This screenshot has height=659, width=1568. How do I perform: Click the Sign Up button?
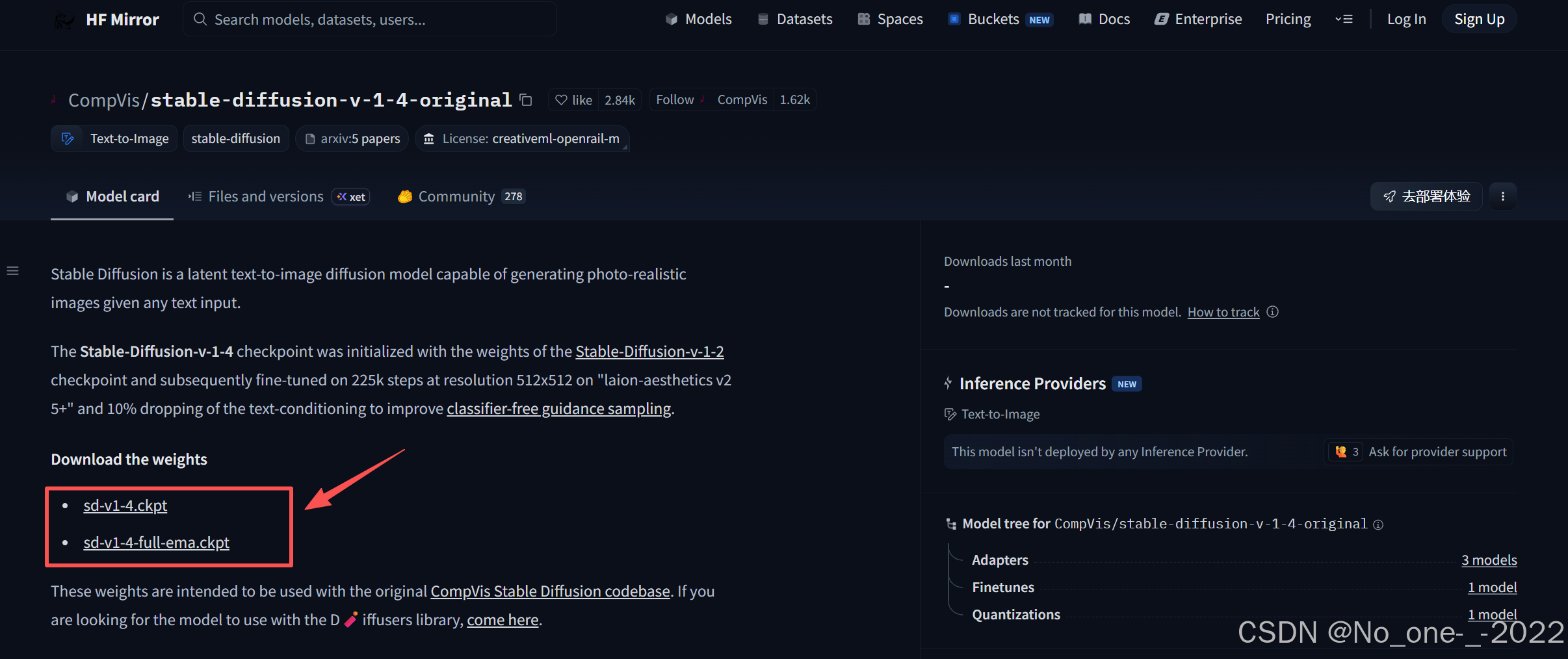1479,19
